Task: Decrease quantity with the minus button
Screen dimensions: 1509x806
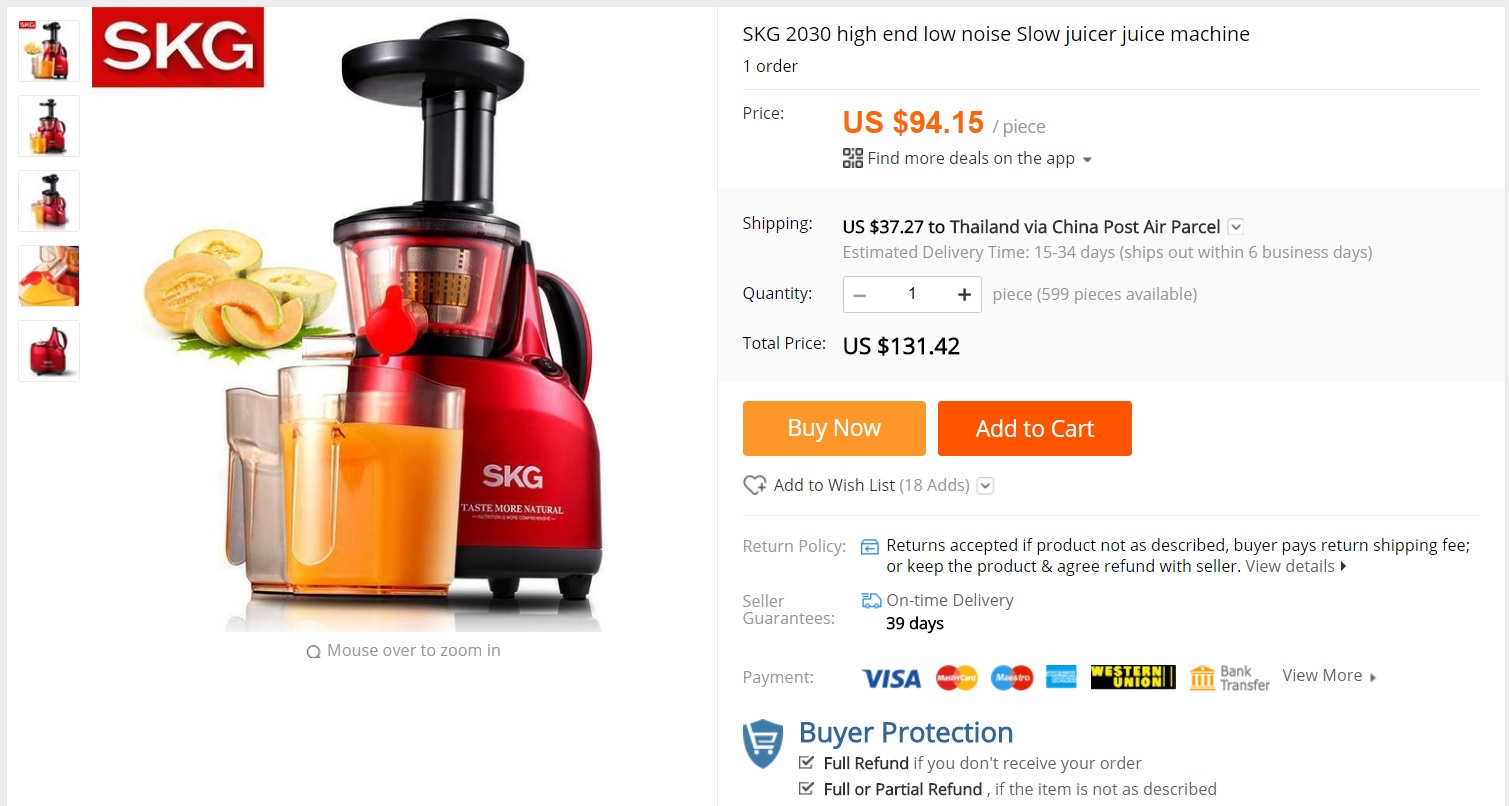Action: pyautogui.click(x=860, y=294)
